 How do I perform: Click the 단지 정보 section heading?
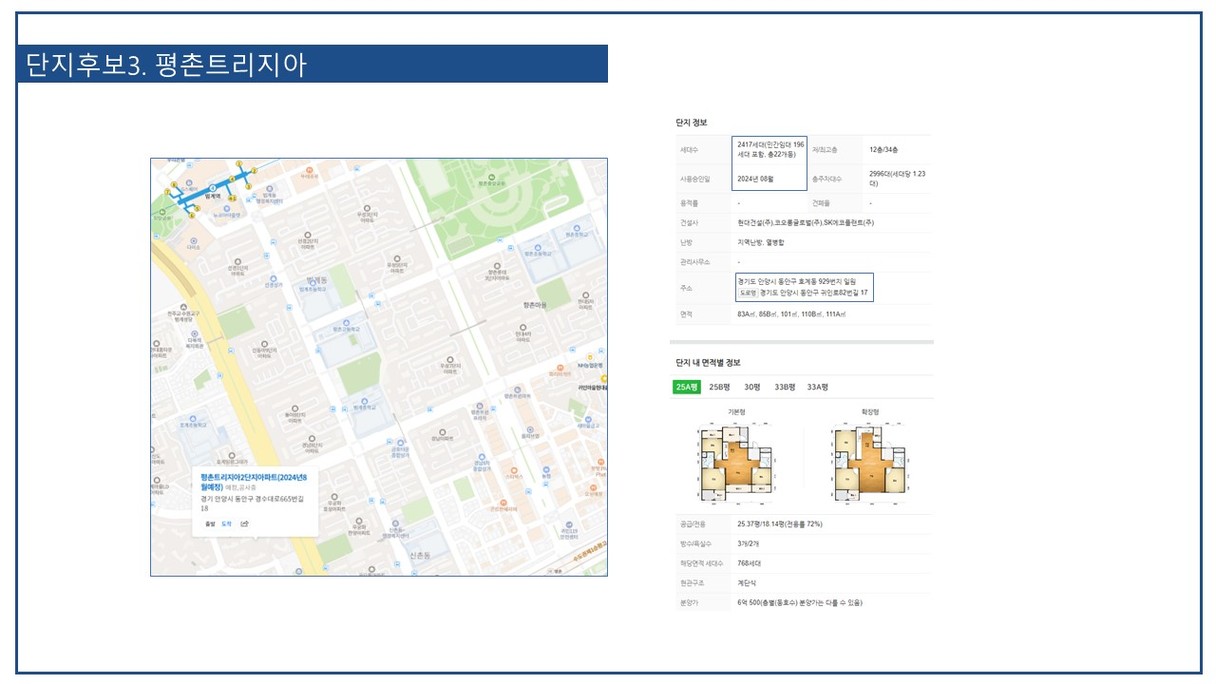(x=692, y=122)
